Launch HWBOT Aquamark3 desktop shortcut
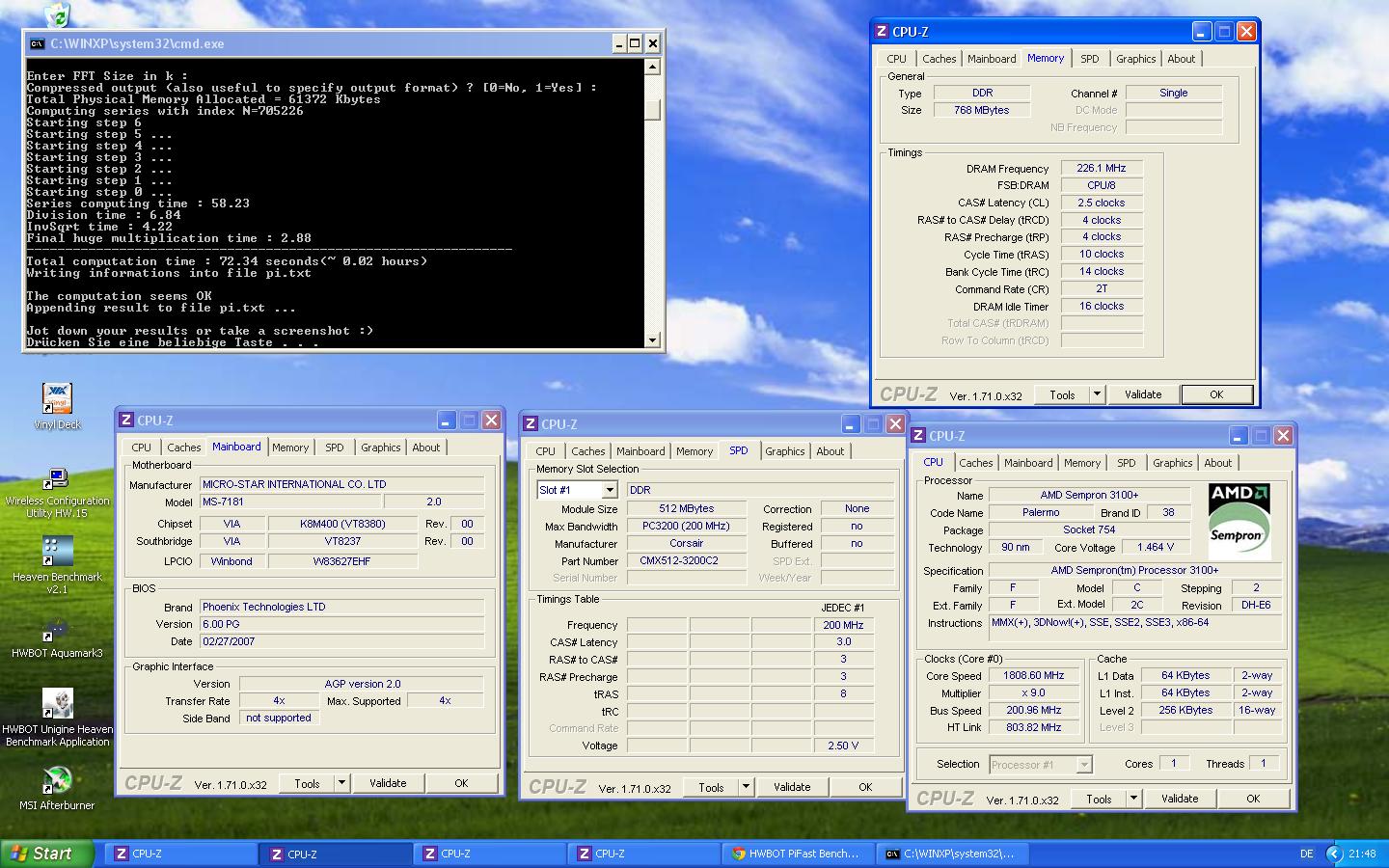 [57, 638]
